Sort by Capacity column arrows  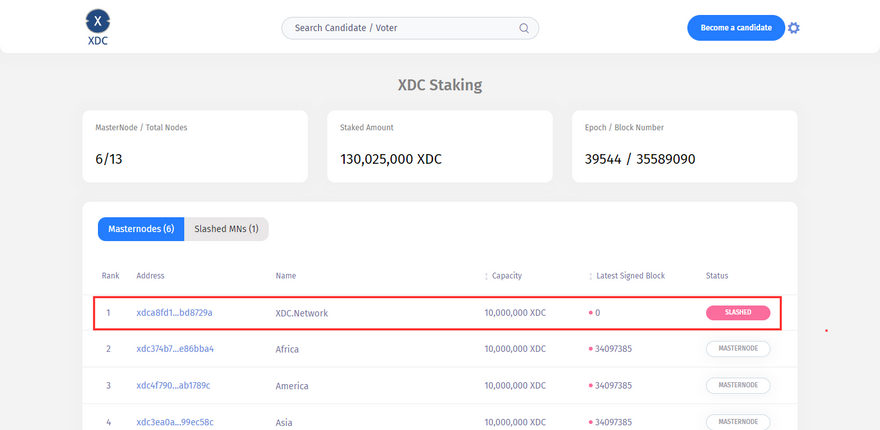point(486,276)
